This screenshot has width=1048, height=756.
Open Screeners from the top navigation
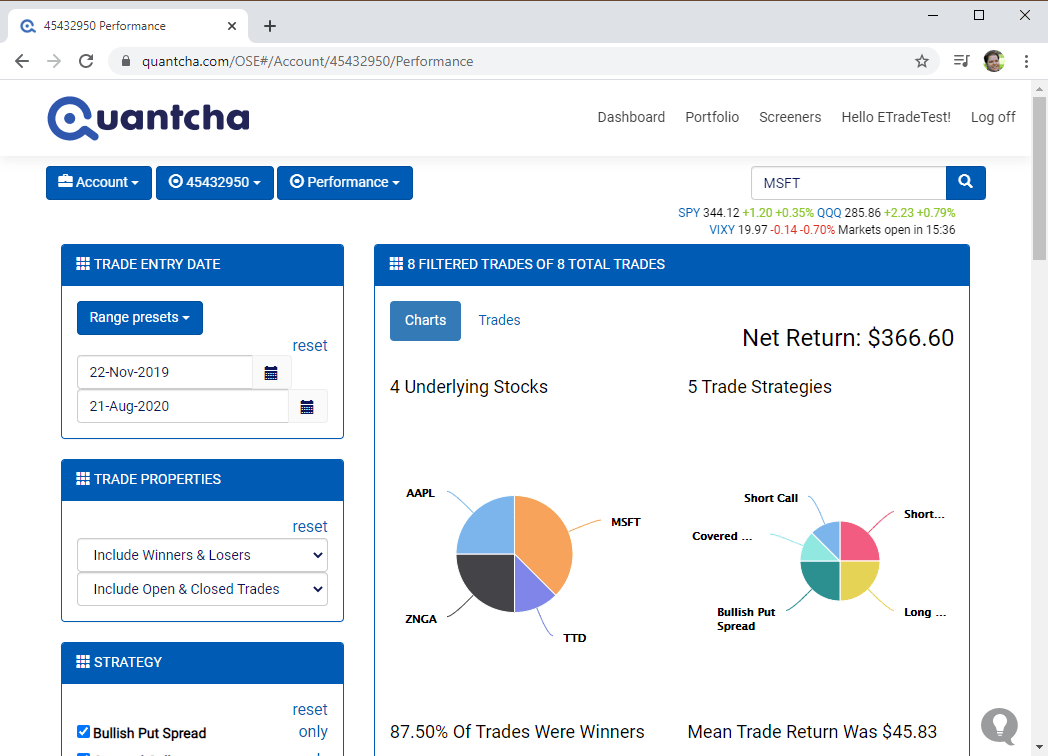click(x=790, y=117)
